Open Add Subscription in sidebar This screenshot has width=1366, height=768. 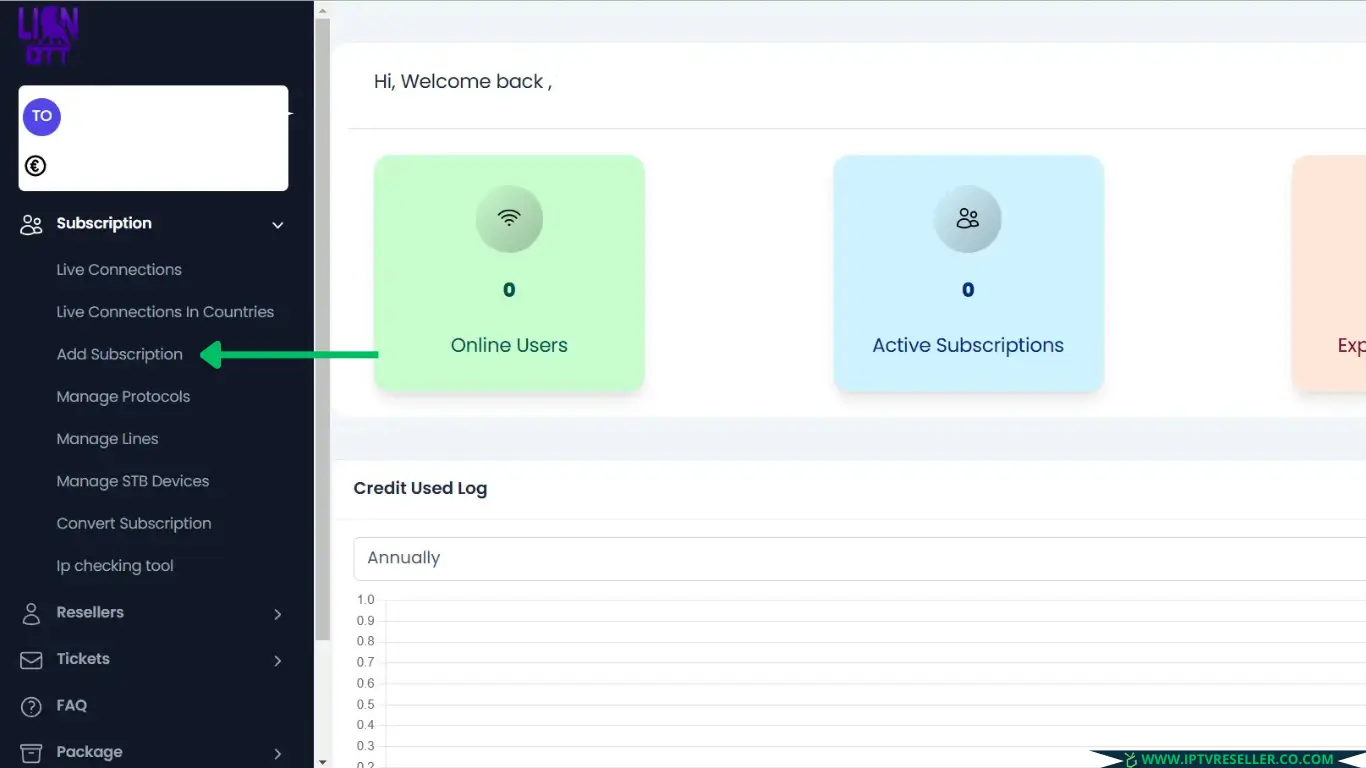(x=120, y=354)
